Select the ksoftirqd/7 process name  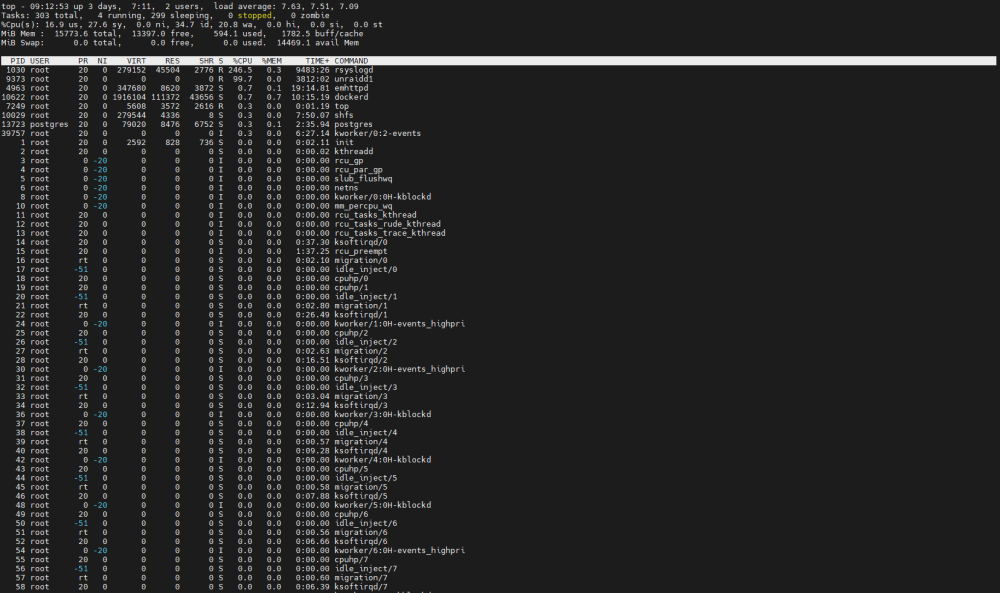361,587
